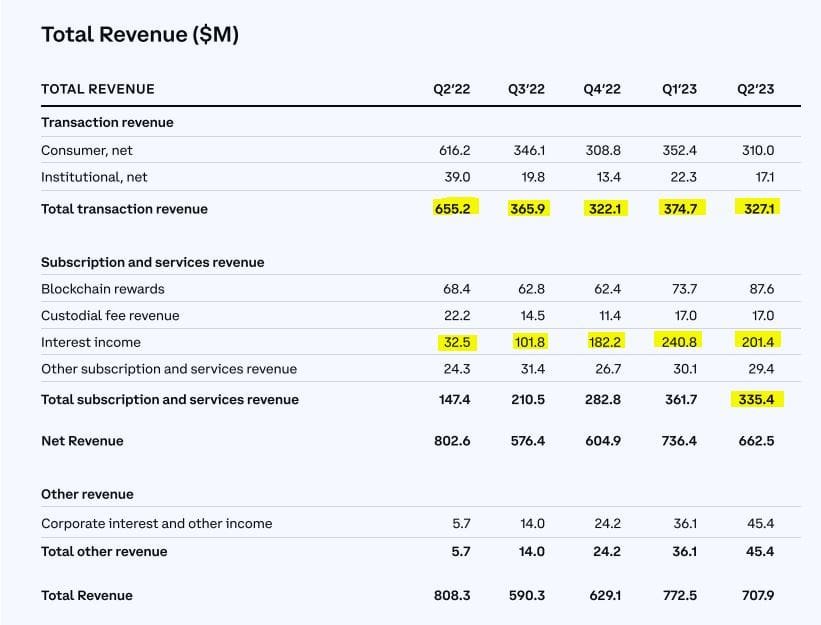821x625 pixels.
Task: Click the Q4'22 column header
Action: pos(602,89)
